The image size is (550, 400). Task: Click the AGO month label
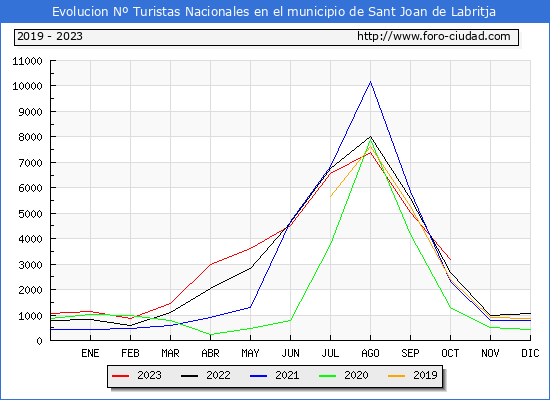click(370, 353)
